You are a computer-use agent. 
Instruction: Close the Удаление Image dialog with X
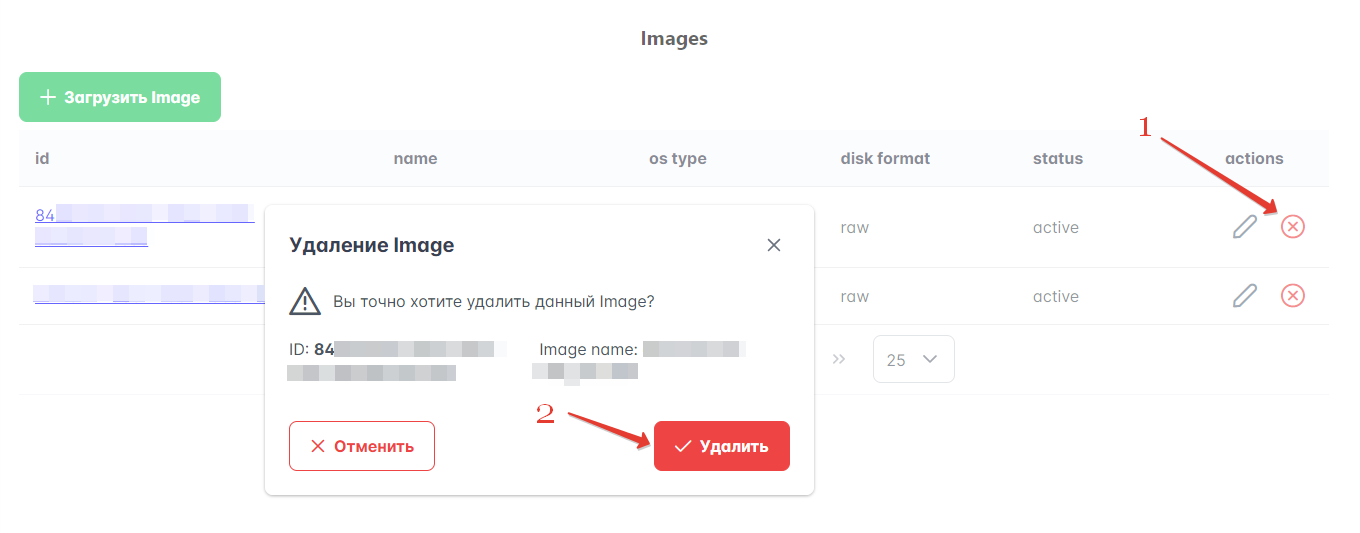[x=773, y=245]
